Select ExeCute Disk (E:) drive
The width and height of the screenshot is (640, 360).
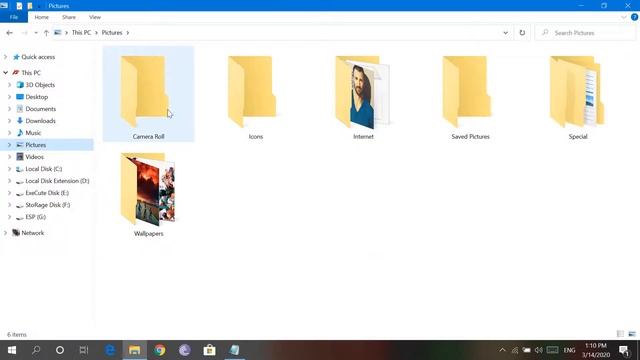(47, 193)
